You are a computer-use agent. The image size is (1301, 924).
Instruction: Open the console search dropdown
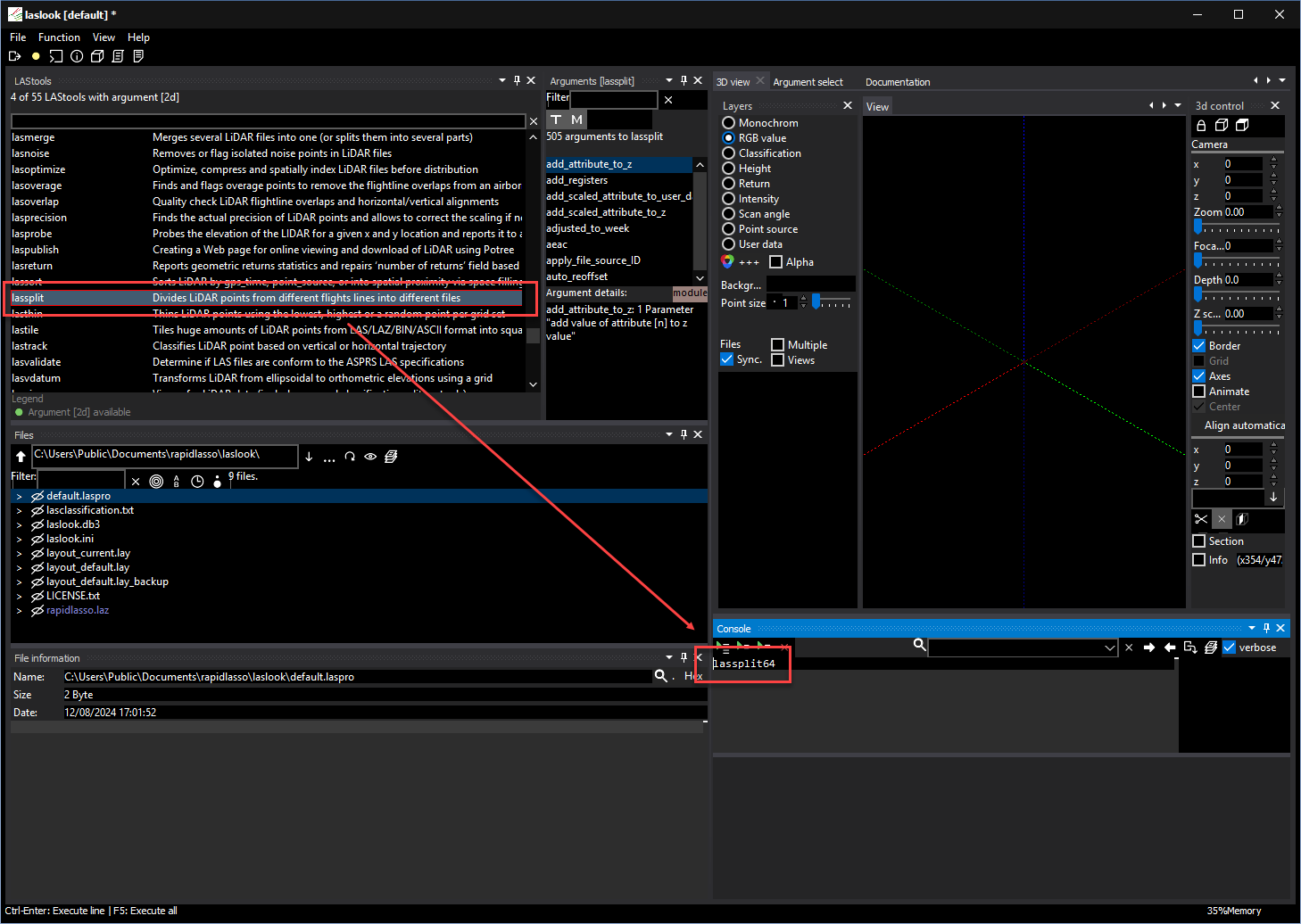point(1109,648)
